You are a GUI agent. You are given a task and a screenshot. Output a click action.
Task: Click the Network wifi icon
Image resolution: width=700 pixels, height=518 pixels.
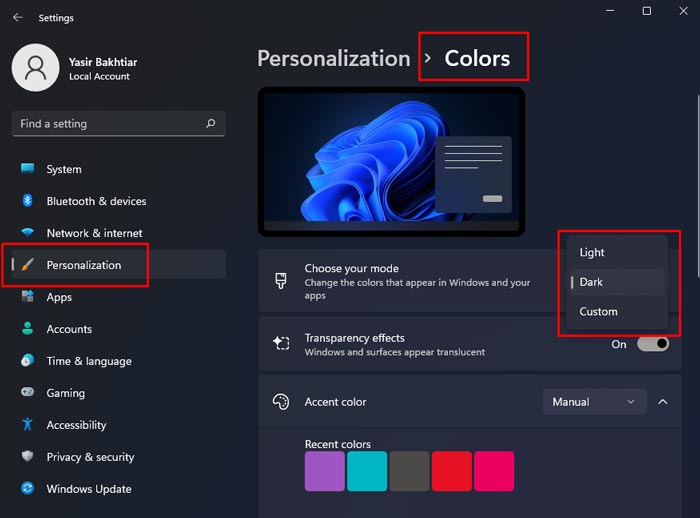click(x=28, y=233)
